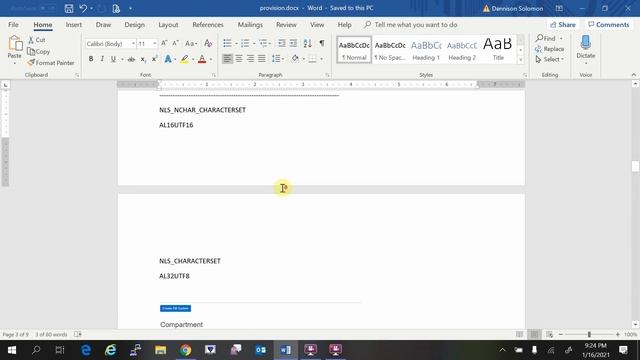Screen dimensions: 640x360
Task: Apply subscript formatting
Action: click(143, 59)
